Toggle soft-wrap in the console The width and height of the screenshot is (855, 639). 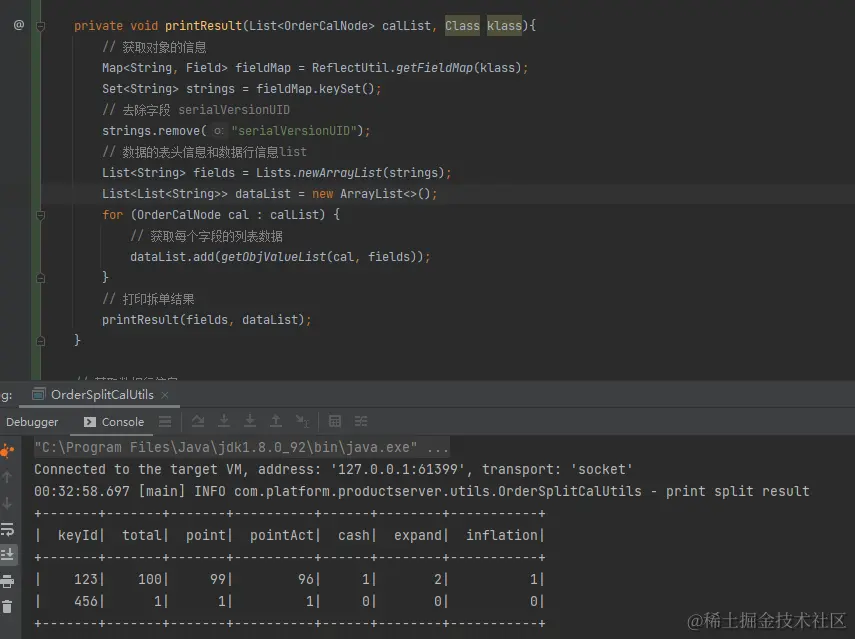pyautogui.click(x=7, y=529)
